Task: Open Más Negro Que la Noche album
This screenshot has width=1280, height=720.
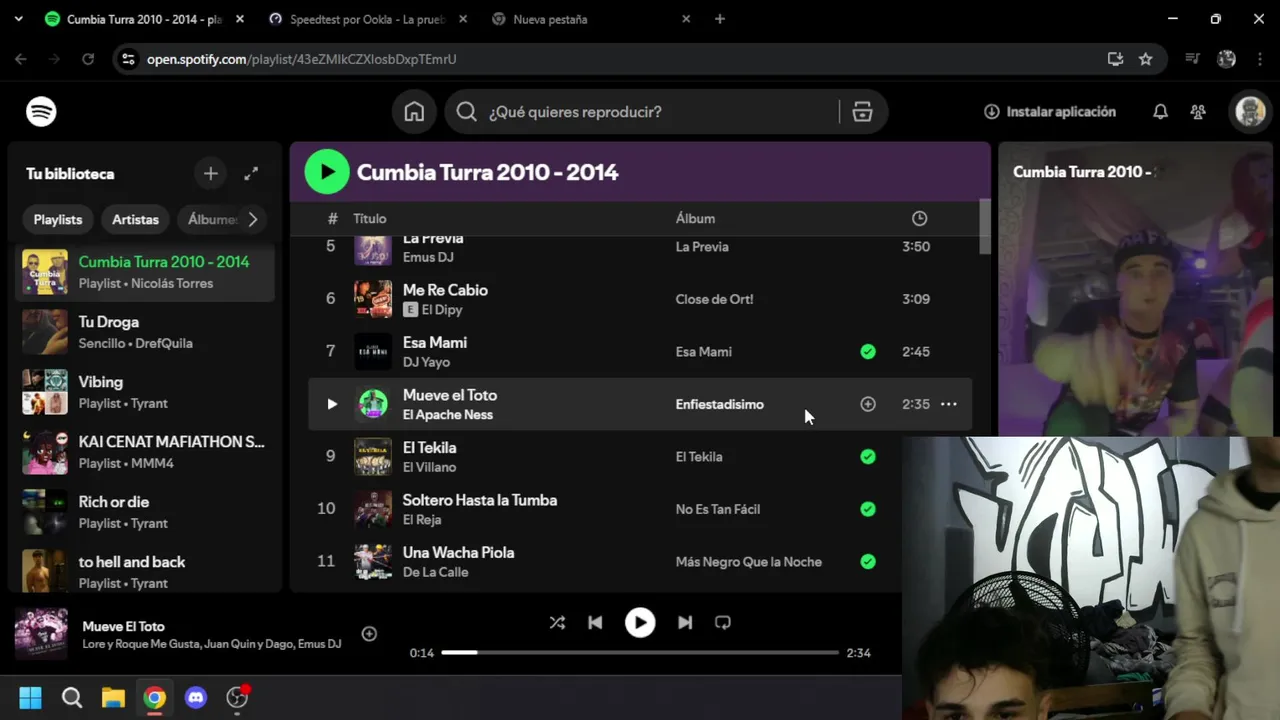Action: tap(748, 562)
